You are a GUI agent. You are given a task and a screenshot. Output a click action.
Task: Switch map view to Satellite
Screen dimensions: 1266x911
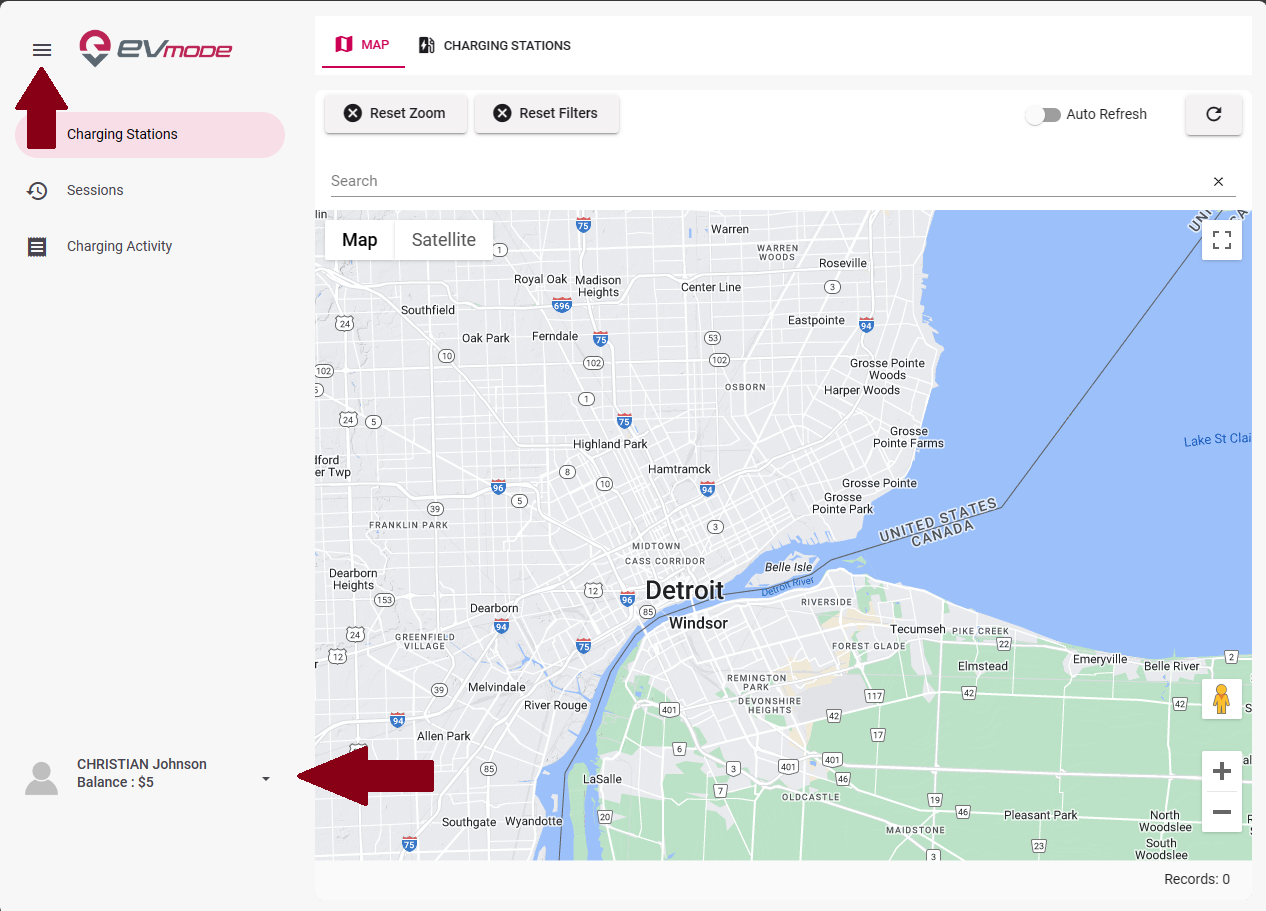click(x=444, y=240)
